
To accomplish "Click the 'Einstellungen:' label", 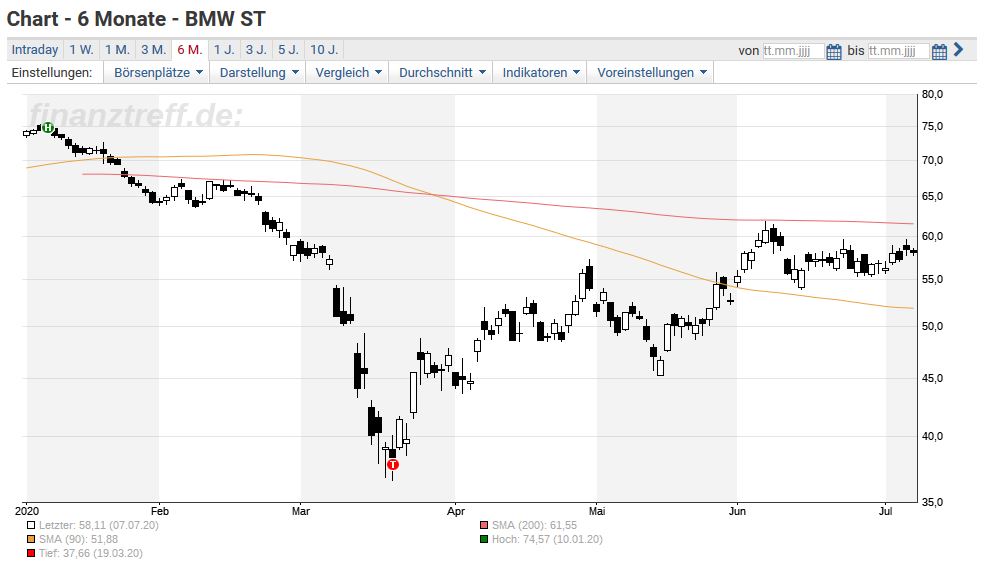I will point(52,73).
